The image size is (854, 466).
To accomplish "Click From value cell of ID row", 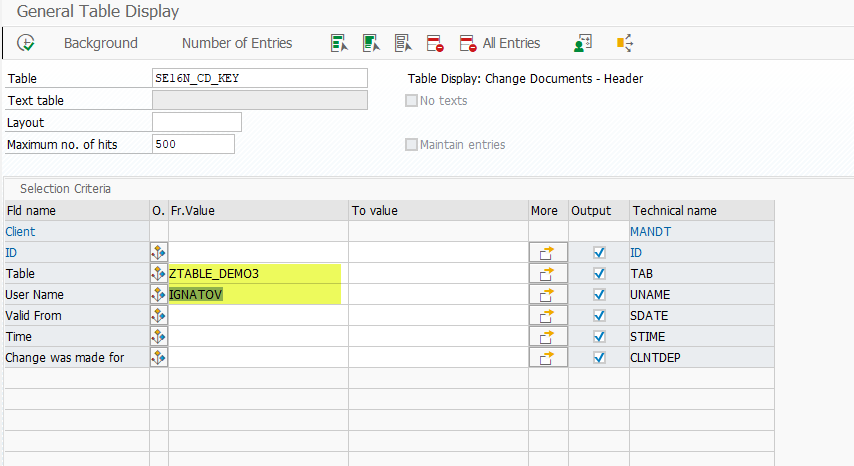I will coord(258,253).
